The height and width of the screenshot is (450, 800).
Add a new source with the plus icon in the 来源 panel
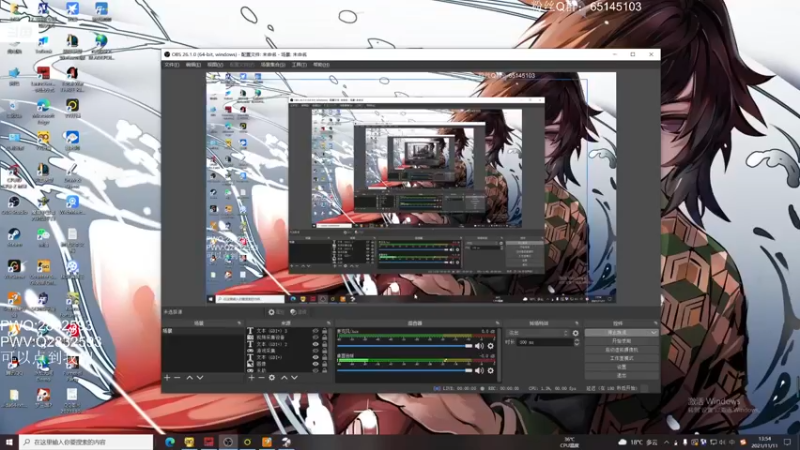252,378
